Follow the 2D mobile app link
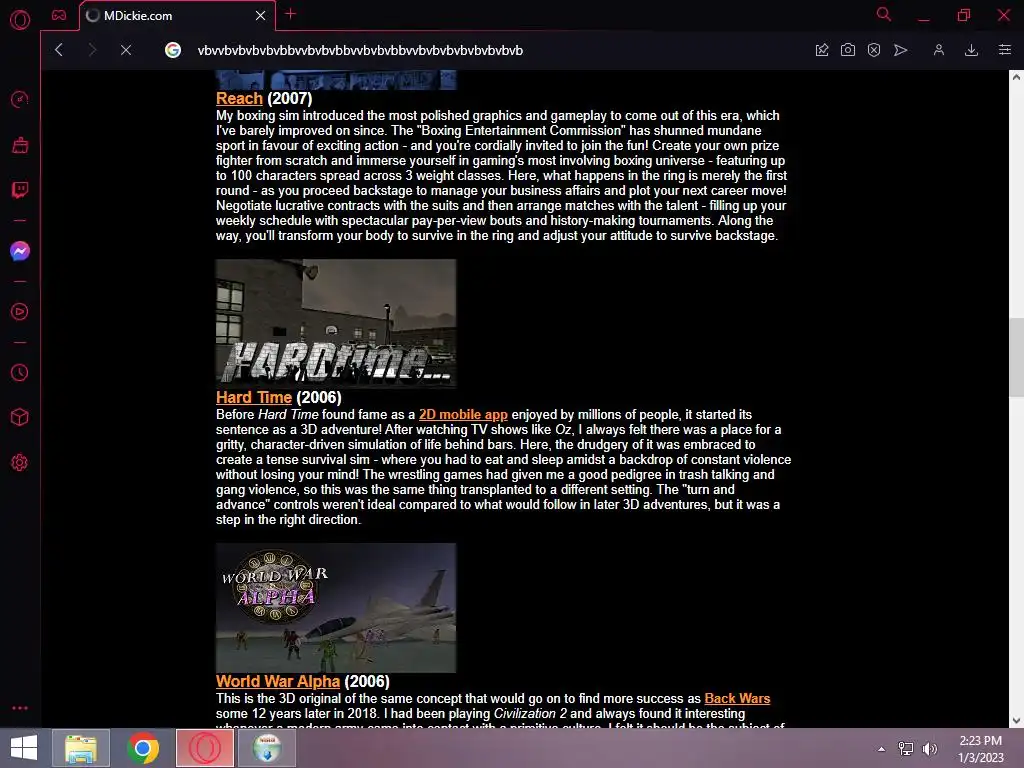 [x=463, y=415]
